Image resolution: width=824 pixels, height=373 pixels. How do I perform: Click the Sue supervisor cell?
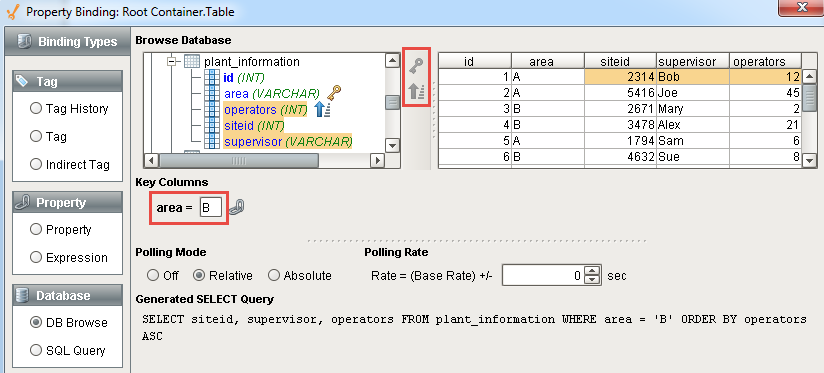tap(693, 157)
